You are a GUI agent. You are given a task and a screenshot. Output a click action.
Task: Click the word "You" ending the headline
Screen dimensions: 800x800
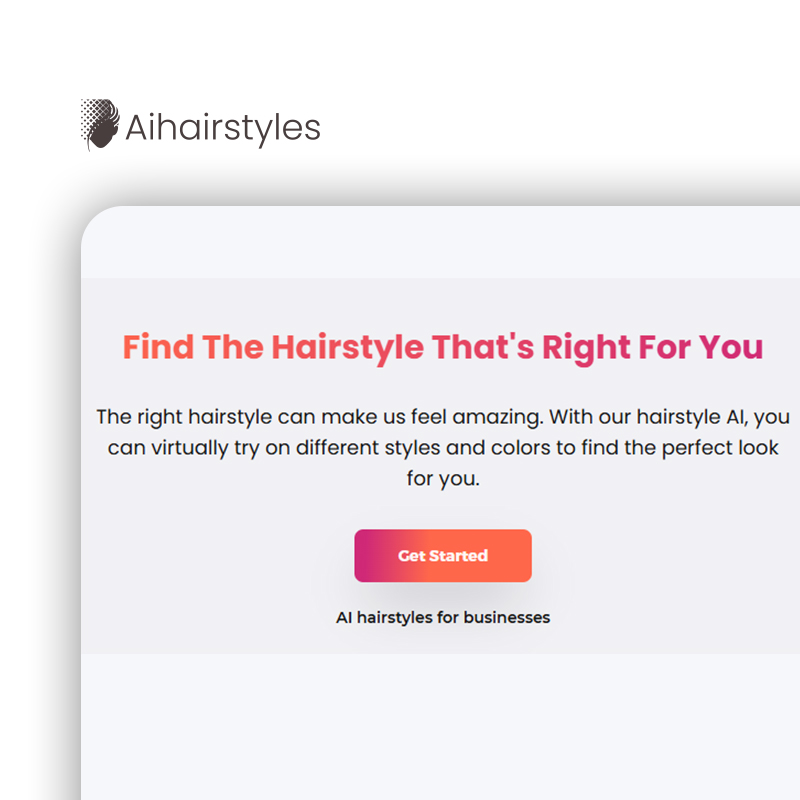(731, 348)
